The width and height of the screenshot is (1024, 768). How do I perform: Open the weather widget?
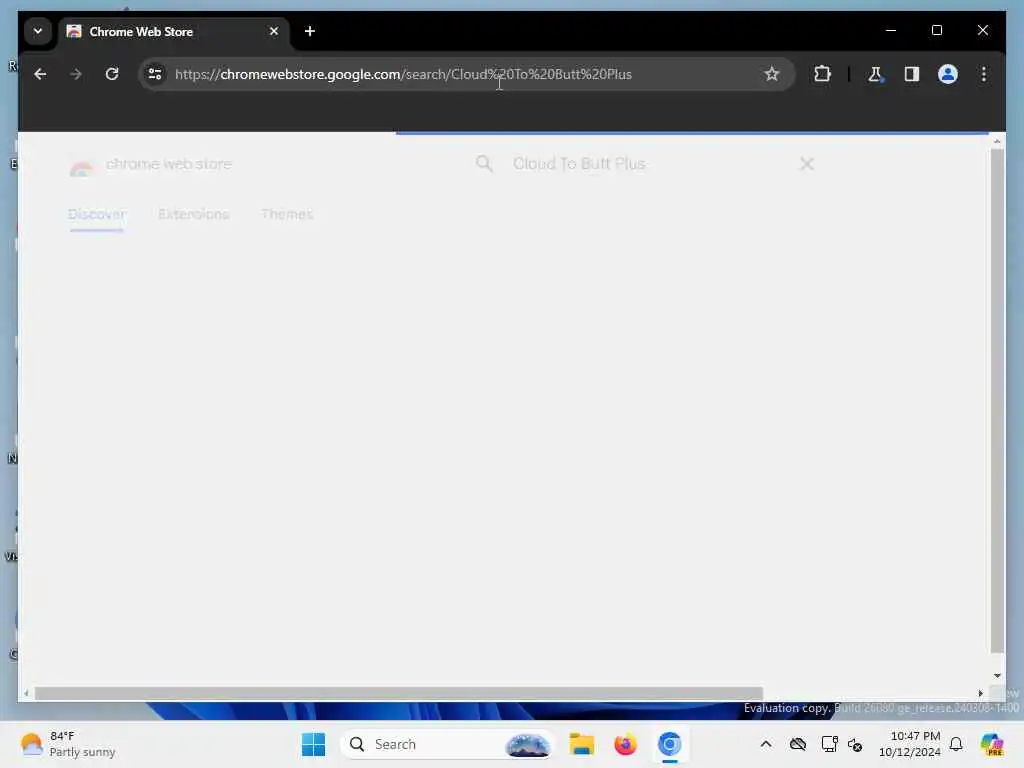point(68,744)
